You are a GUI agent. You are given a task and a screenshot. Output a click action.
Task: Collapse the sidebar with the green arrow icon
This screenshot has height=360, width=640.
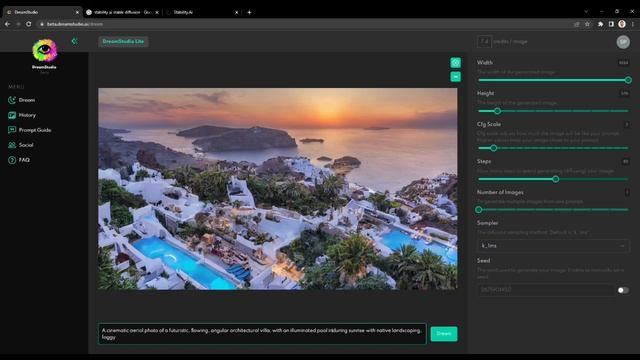74,41
